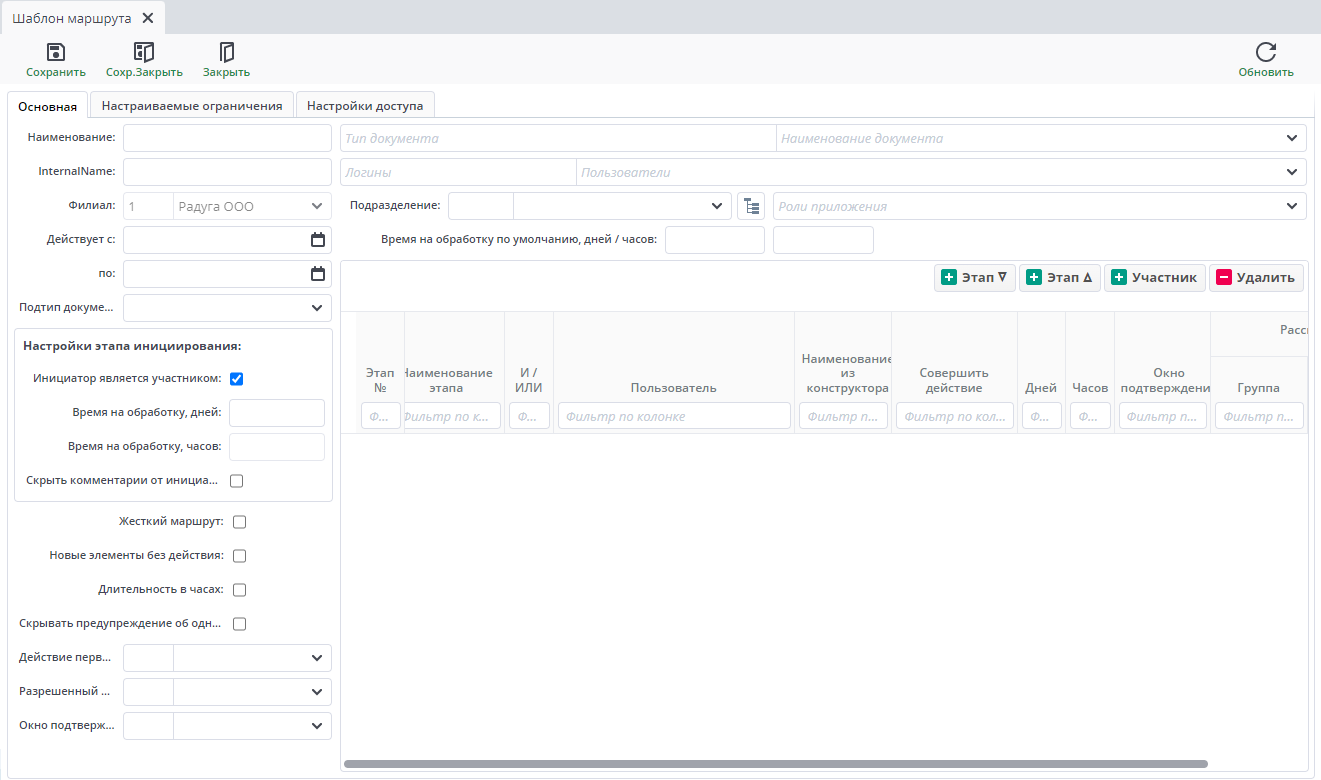The width and height of the screenshot is (1321, 780).
Task: Click the plus icon on Этап ∇ button
Action: [x=949, y=278]
